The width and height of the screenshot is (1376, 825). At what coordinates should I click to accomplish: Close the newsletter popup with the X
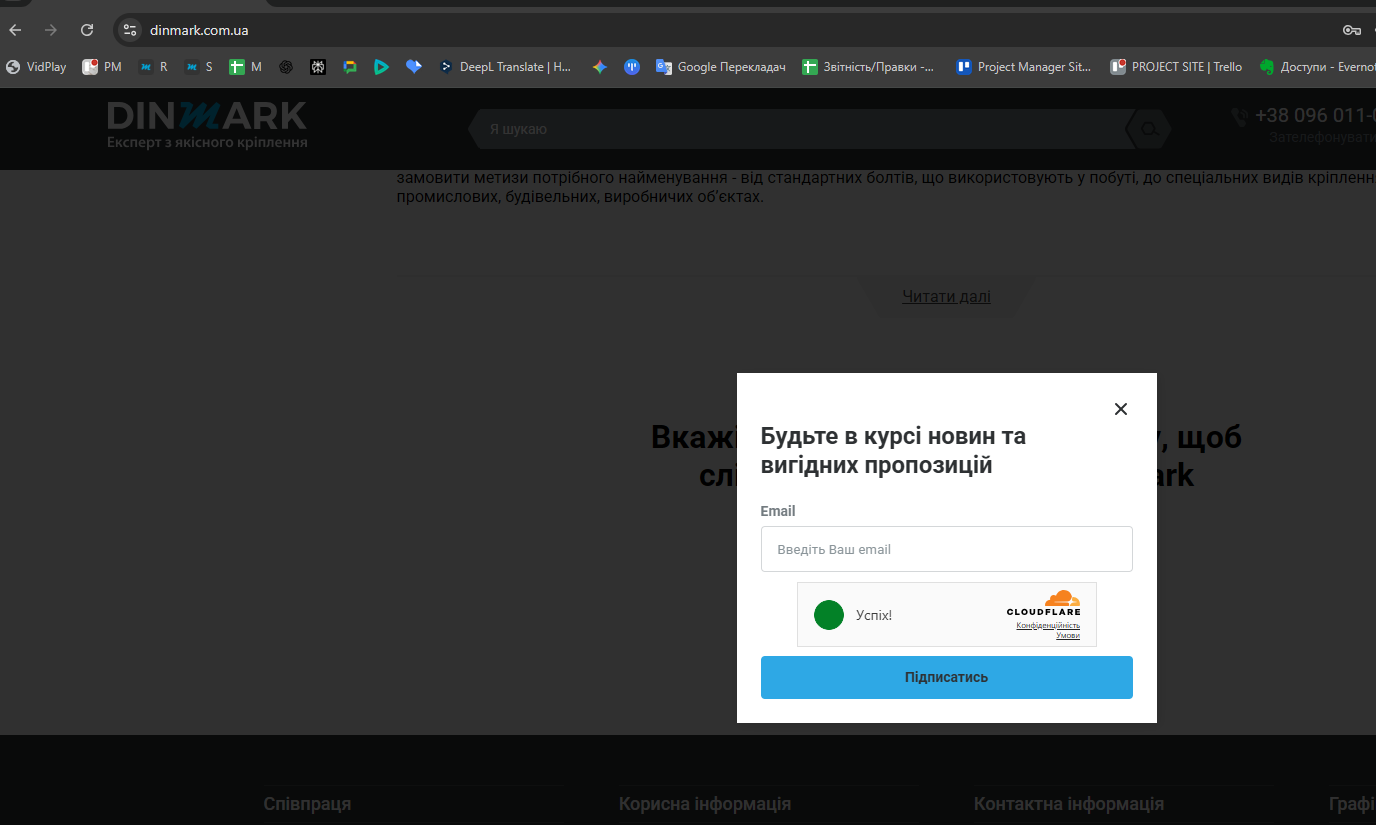pos(1121,409)
